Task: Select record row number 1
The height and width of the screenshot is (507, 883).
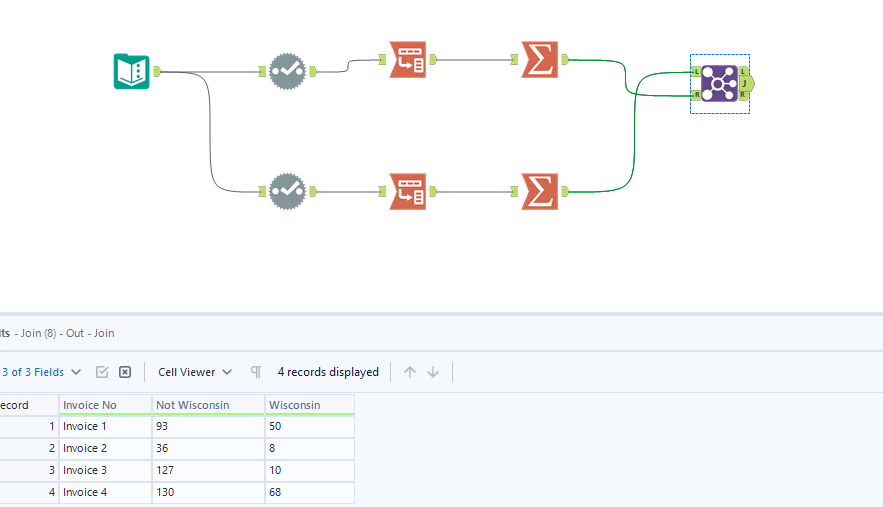Action: 29,426
